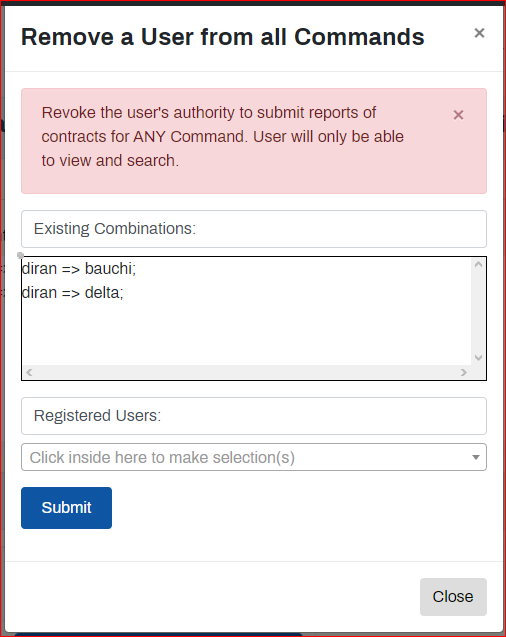This screenshot has height=637, width=506.
Task: Focus the Existing Combinations field
Action: click(254, 229)
